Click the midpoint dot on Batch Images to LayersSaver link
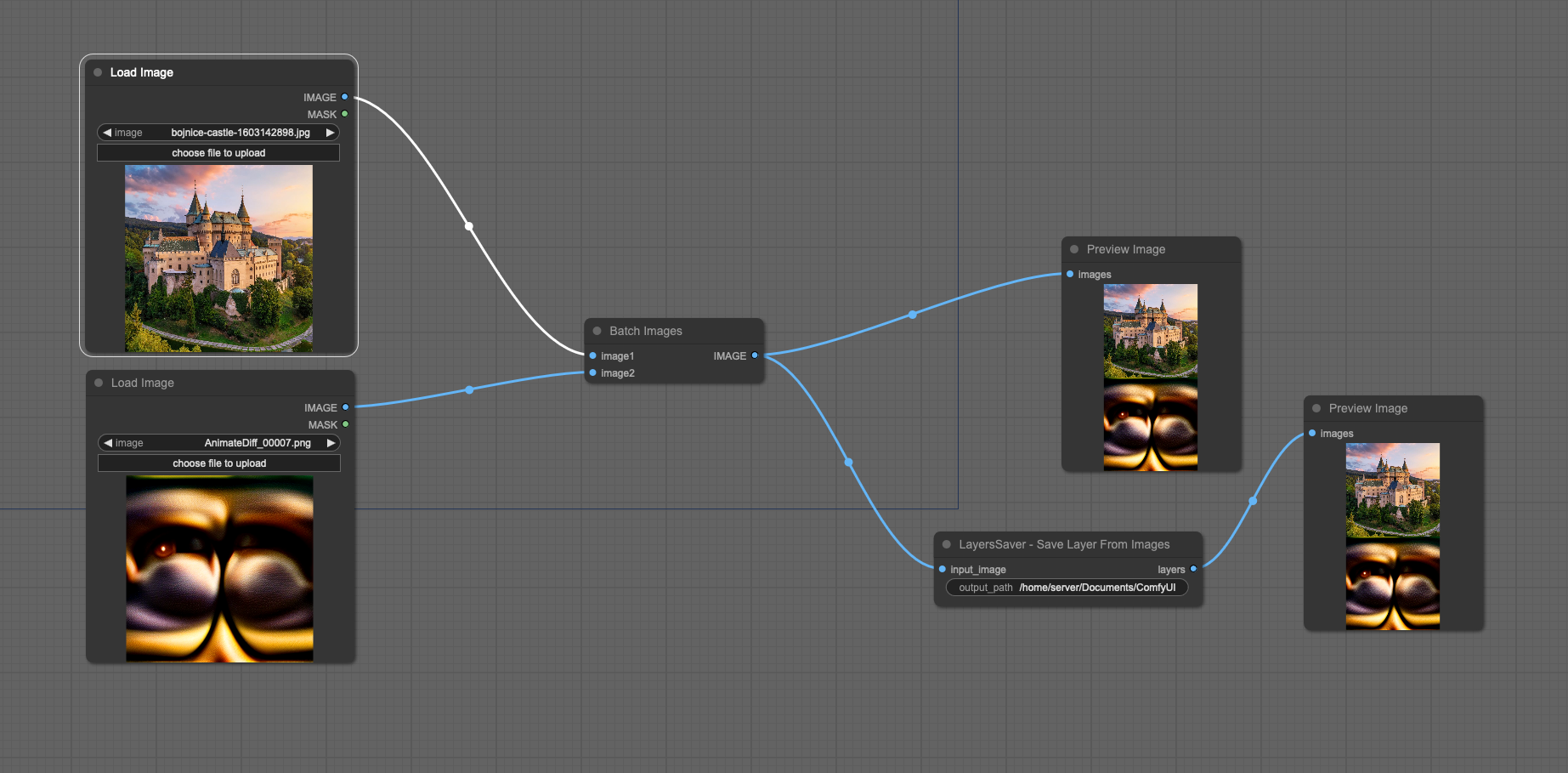 pyautogui.click(x=848, y=463)
